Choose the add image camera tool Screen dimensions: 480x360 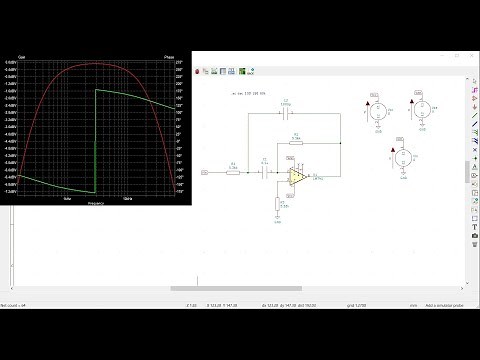point(475,236)
